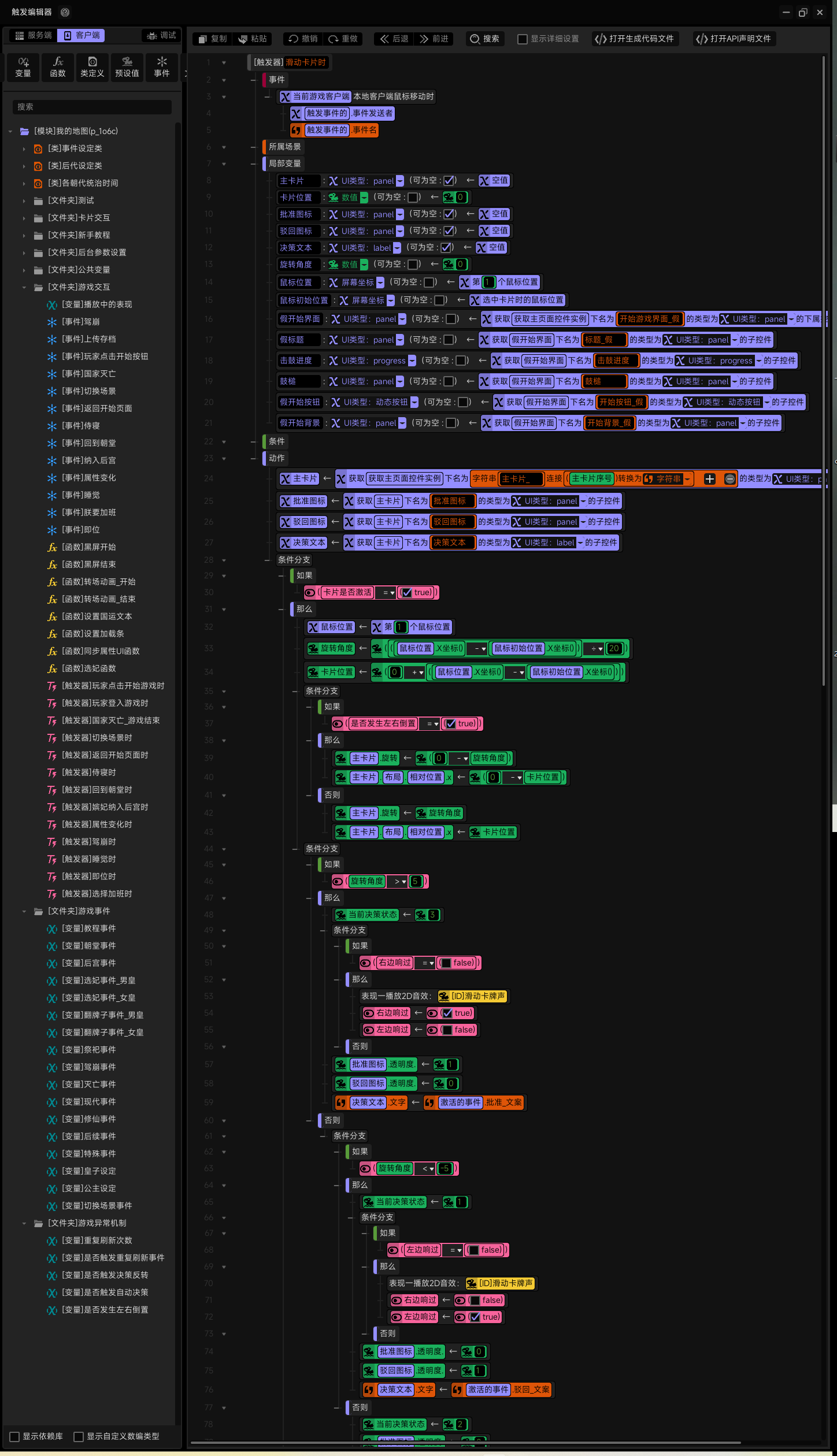This screenshot has height=1456, width=837.
Task: Click the Preset Value (预设值) icon
Action: [127, 67]
